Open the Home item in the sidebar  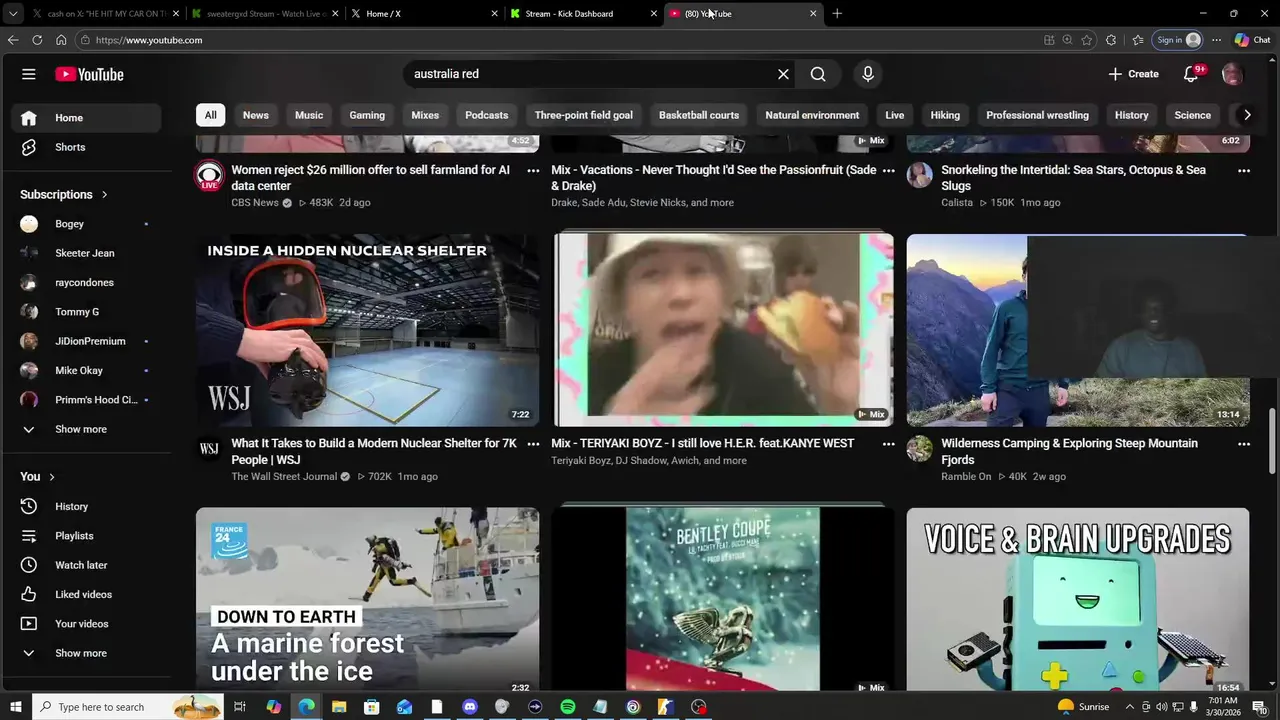click(86, 118)
